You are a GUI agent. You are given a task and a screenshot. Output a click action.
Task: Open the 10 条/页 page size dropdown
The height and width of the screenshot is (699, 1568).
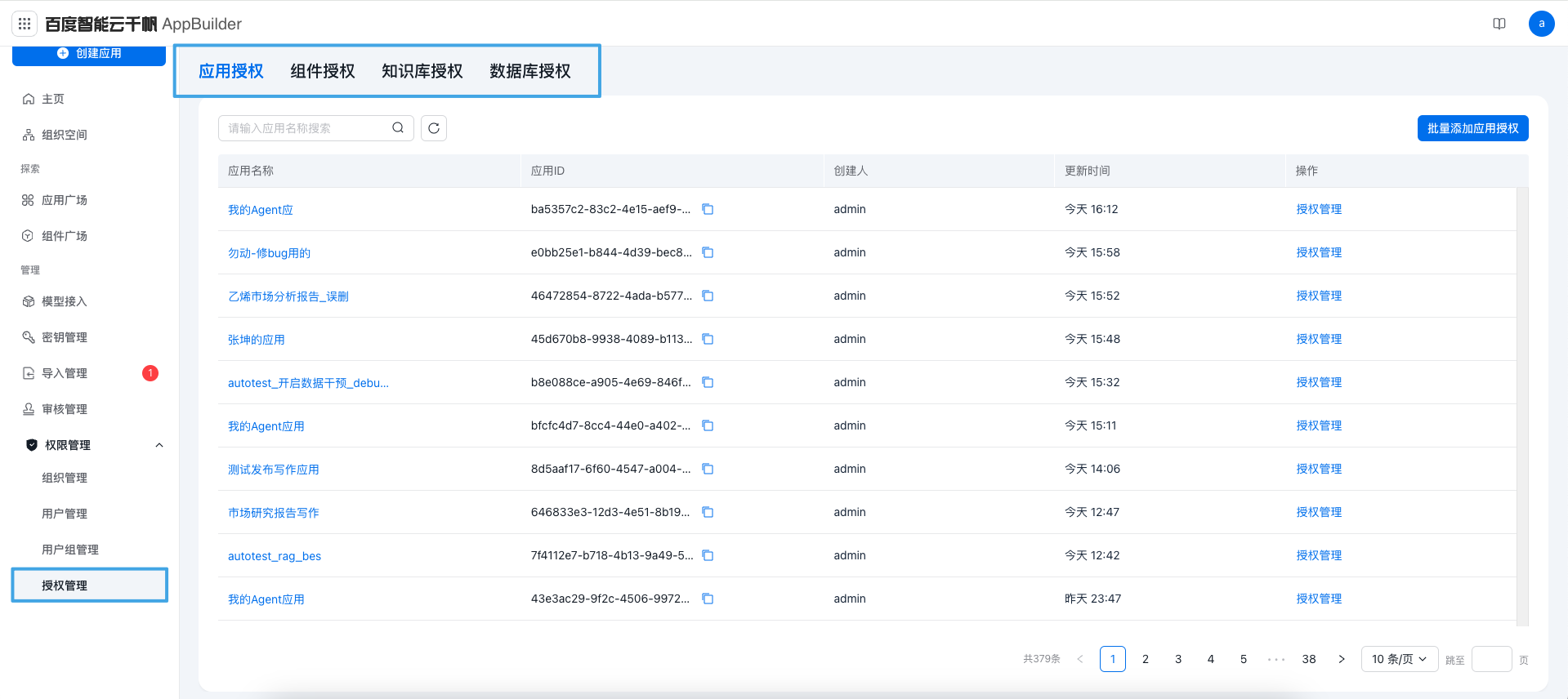coord(1400,659)
